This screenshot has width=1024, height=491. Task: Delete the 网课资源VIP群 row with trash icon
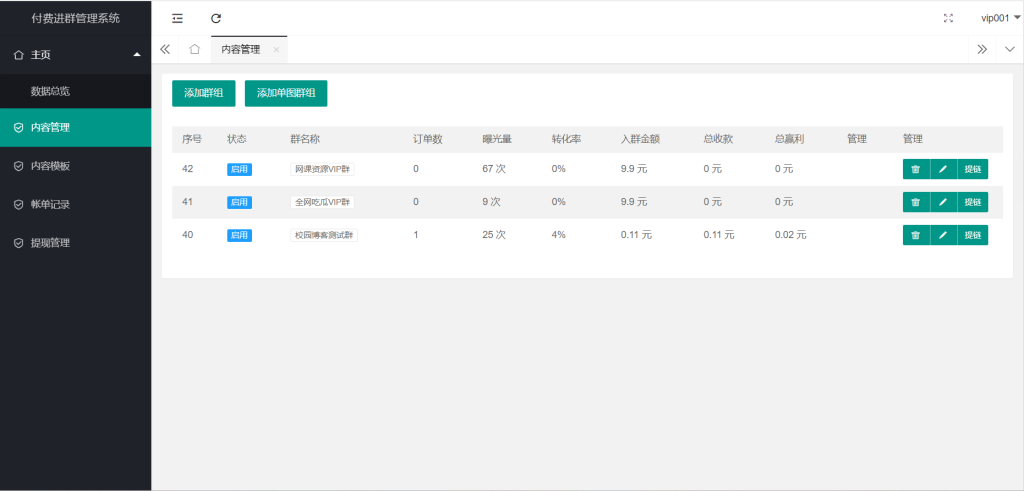(x=915, y=169)
